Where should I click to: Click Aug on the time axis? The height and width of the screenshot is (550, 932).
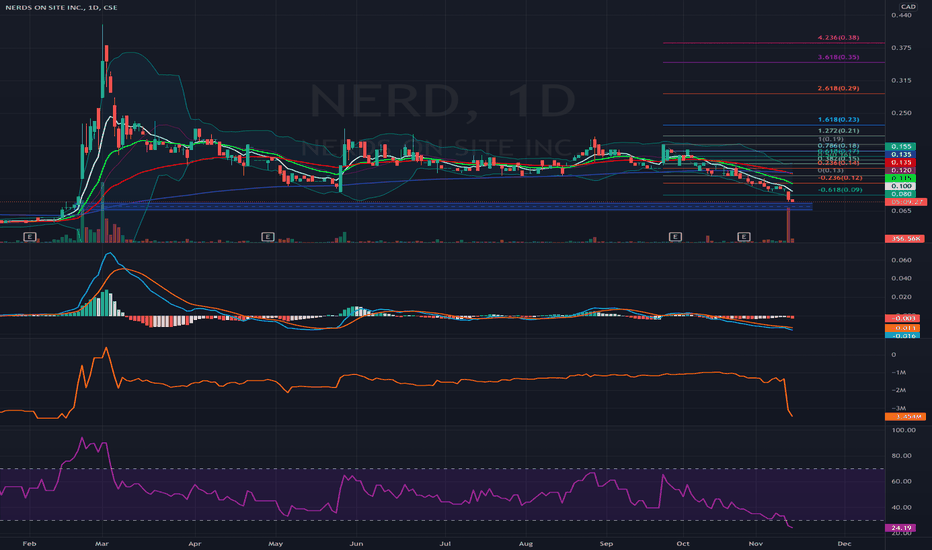[525, 543]
